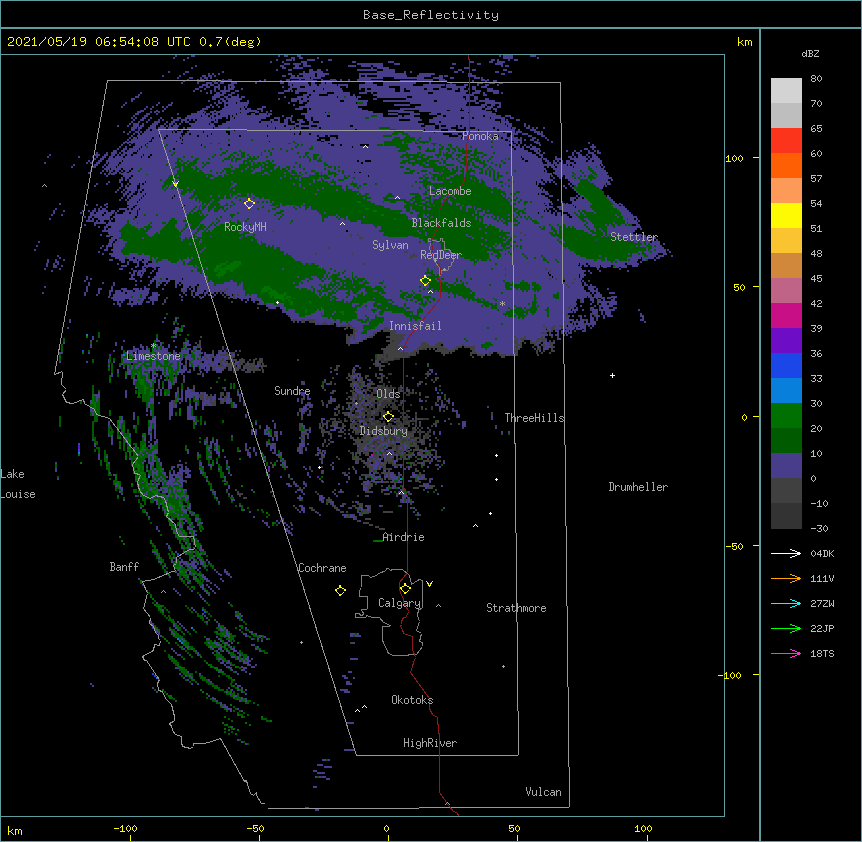Click the yellow V marker northwest of RockyMH
This screenshot has width=862, height=842.
(x=175, y=184)
